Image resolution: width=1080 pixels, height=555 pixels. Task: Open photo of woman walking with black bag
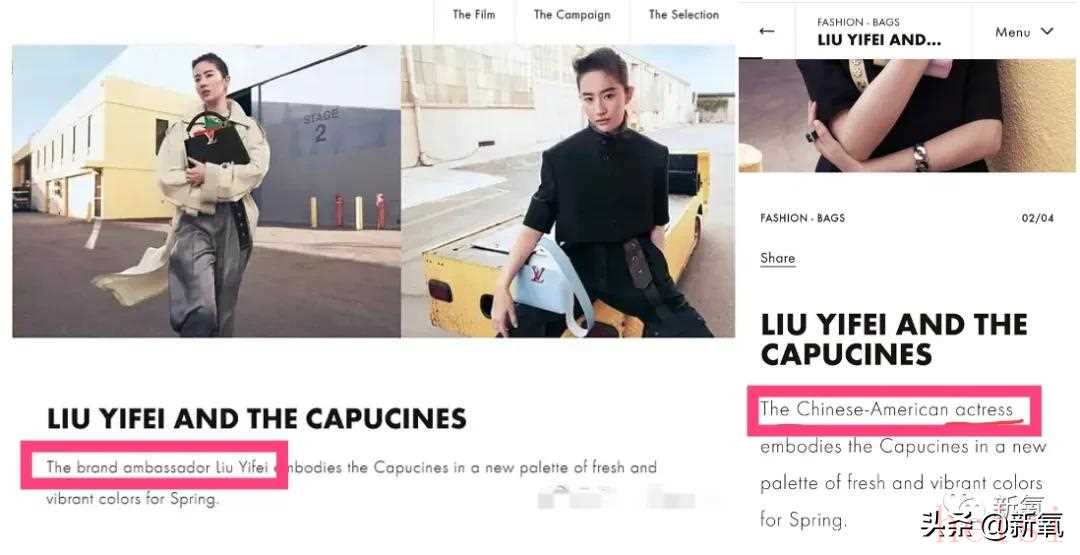pyautogui.click(x=207, y=191)
